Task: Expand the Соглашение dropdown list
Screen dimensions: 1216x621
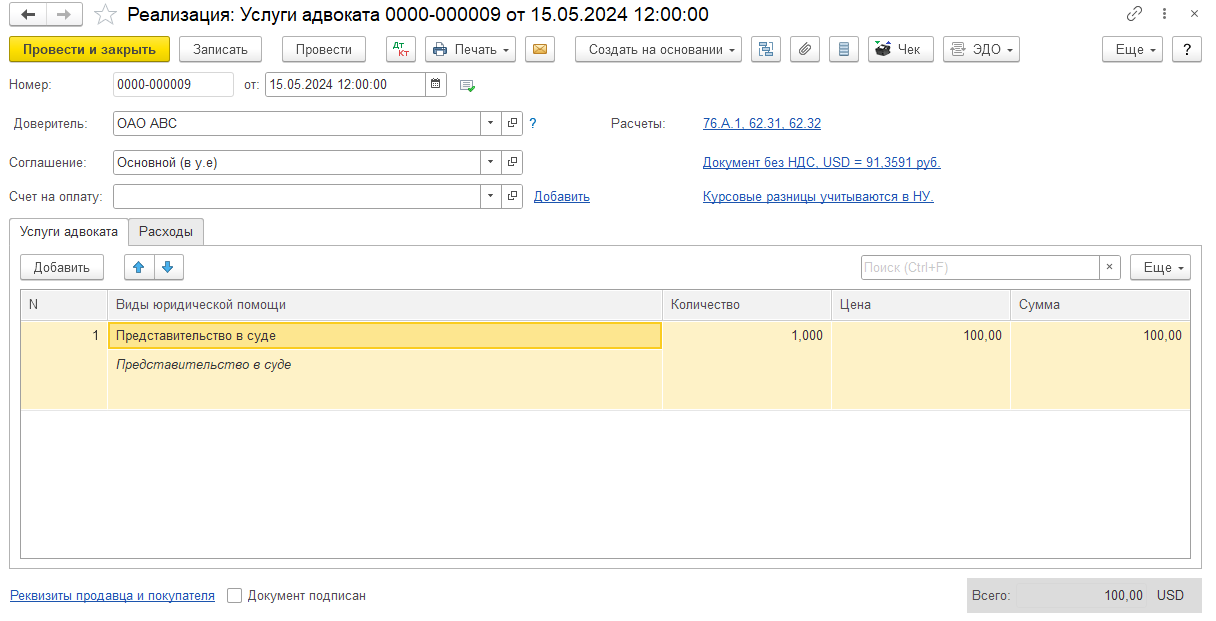Action: 490,162
